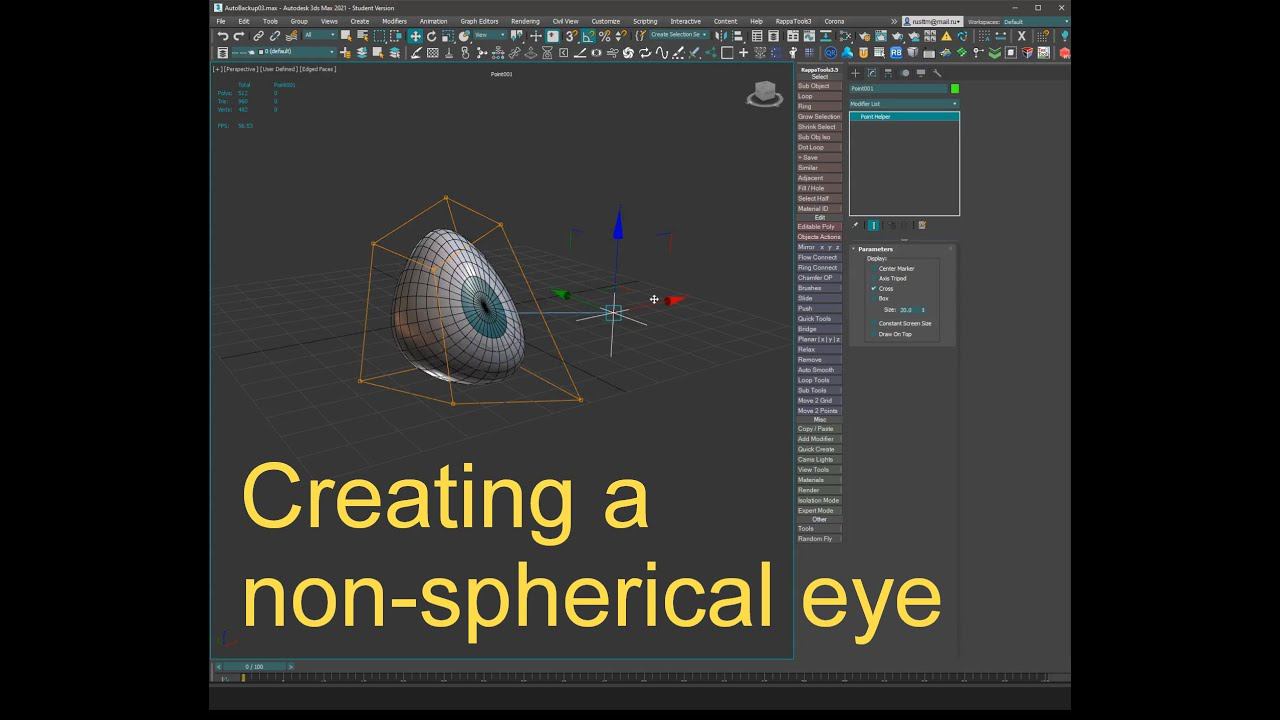Toggle the 3D Snaps icon

click(570, 36)
